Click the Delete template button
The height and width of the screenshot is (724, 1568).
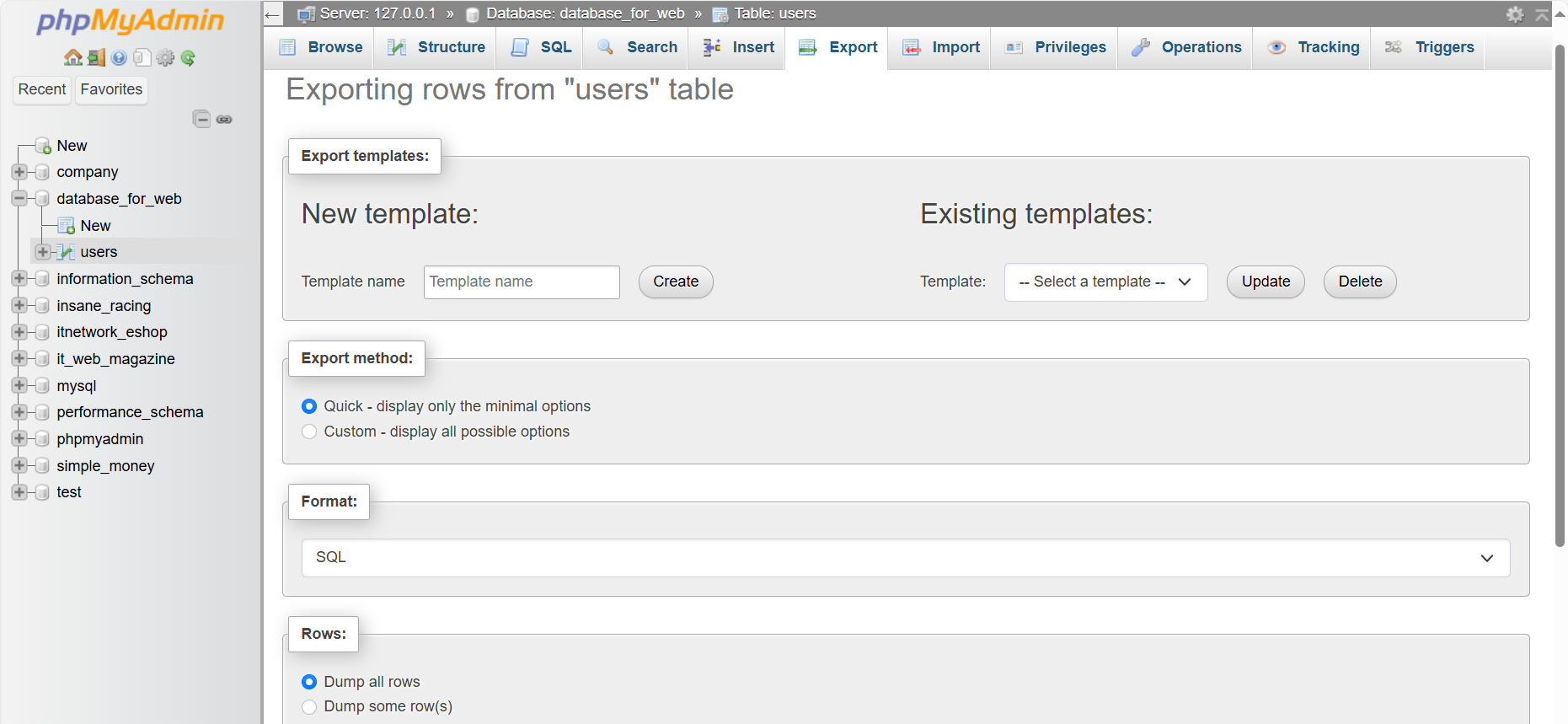tap(1359, 282)
